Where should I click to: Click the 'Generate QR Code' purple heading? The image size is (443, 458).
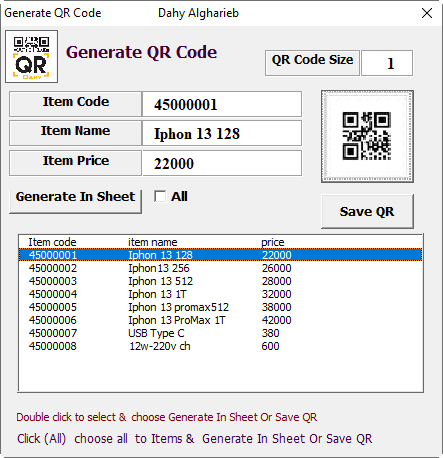pyautogui.click(x=142, y=52)
